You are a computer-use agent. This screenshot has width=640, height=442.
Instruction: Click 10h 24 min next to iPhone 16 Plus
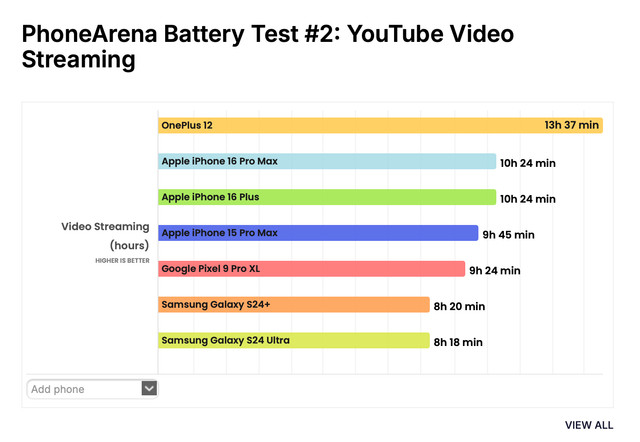(x=528, y=199)
